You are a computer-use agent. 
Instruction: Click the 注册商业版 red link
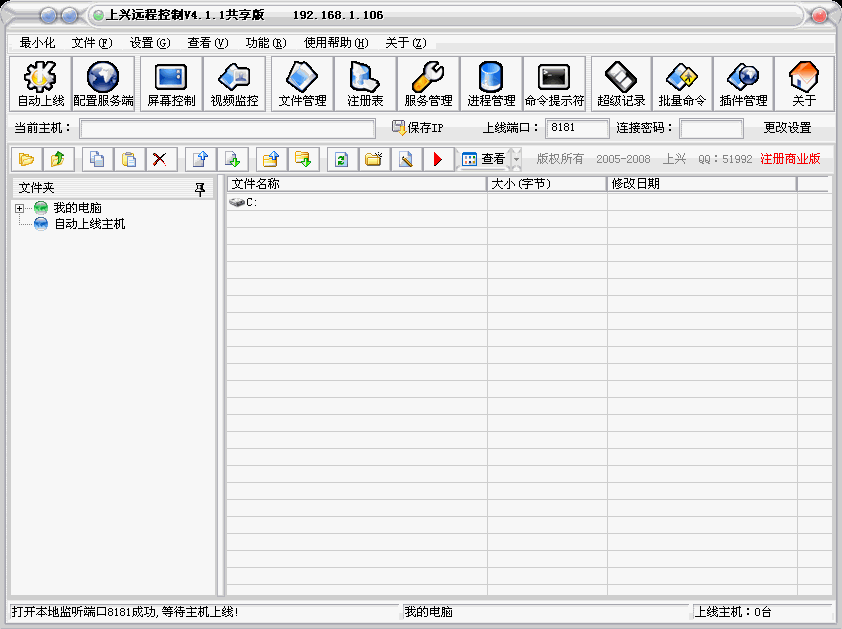pos(790,159)
